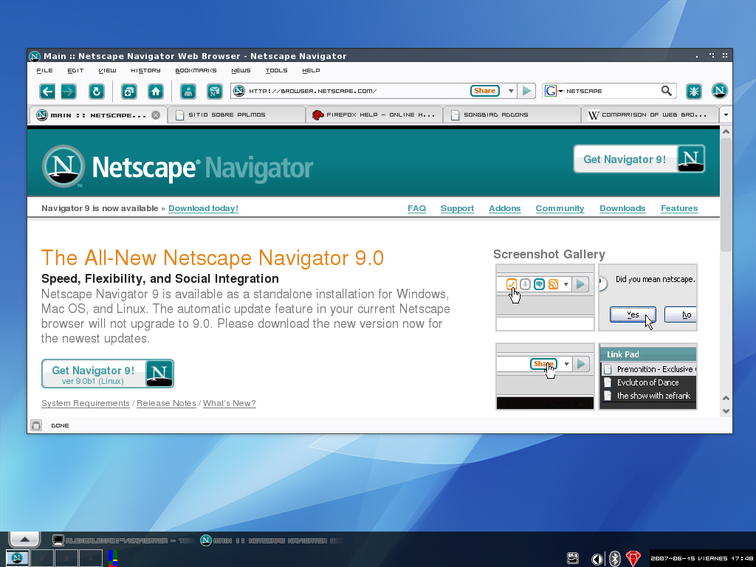
Task: Click the status bar page icon
Action: (36, 425)
